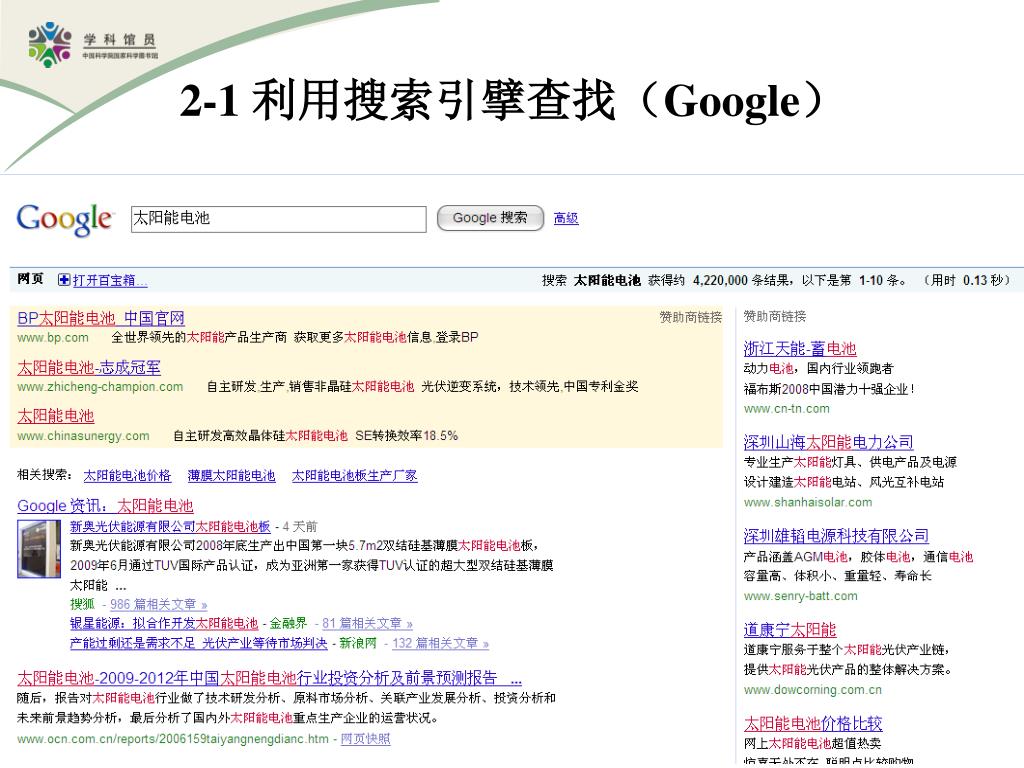Click the www.zhicheng-champion.com URL text
Screen dimensions: 1024x768
[x=100, y=387]
